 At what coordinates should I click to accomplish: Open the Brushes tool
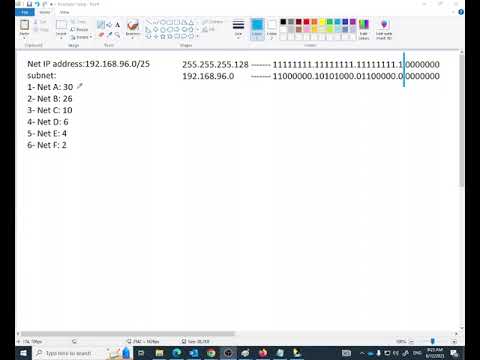click(x=133, y=28)
